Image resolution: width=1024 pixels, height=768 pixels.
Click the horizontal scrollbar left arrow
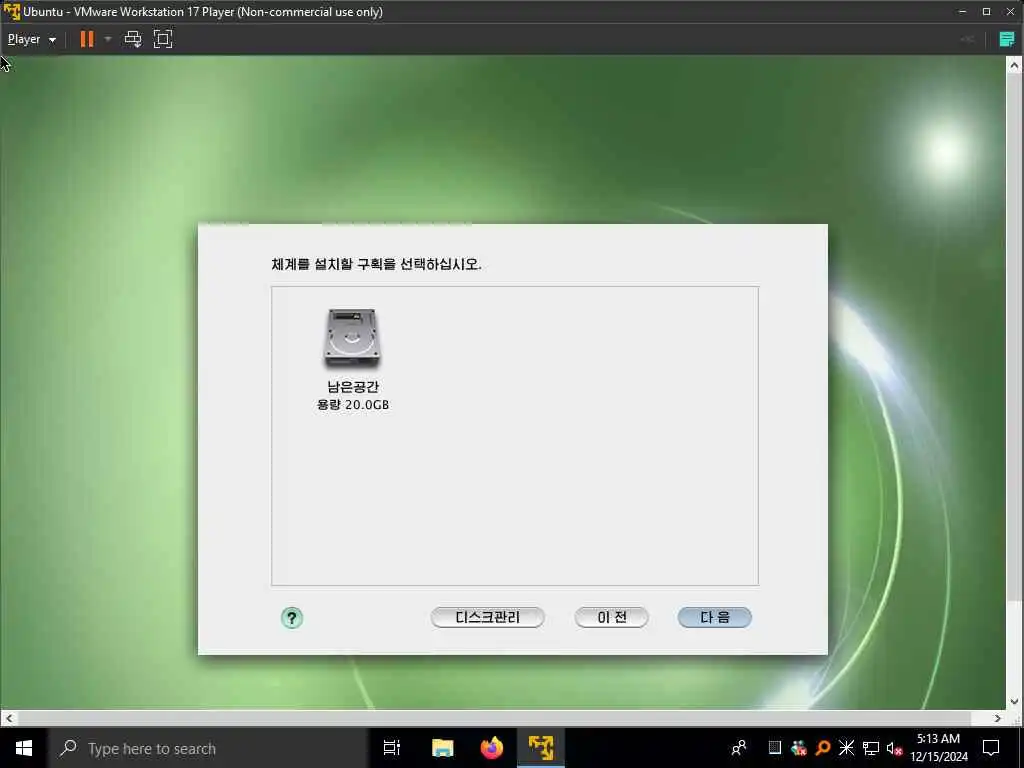tap(8, 718)
